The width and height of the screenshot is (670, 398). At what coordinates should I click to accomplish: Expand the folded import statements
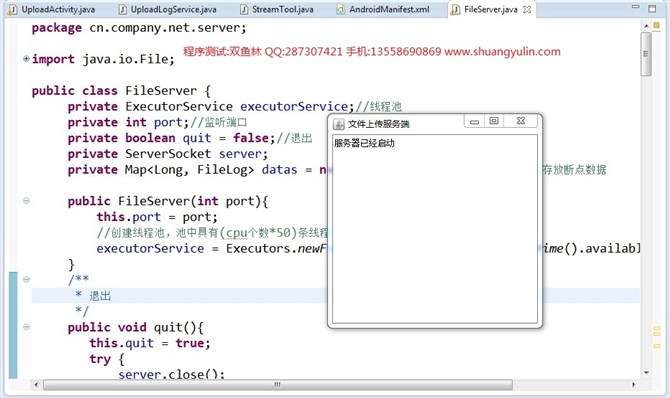point(26,59)
